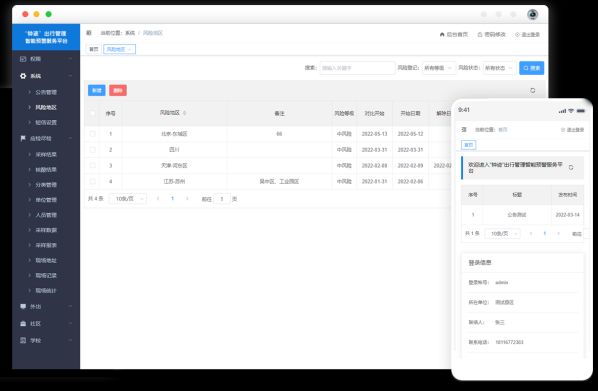Expand the 外出 menu using its arrow
598x391 pixels.
coord(70,306)
